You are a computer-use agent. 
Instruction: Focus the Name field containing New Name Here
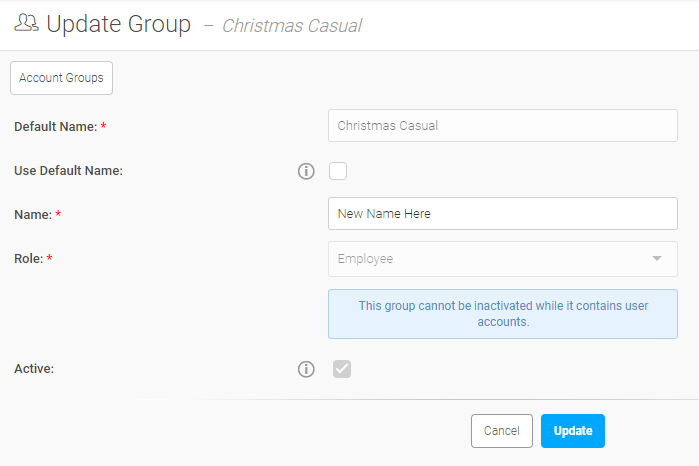coord(502,214)
